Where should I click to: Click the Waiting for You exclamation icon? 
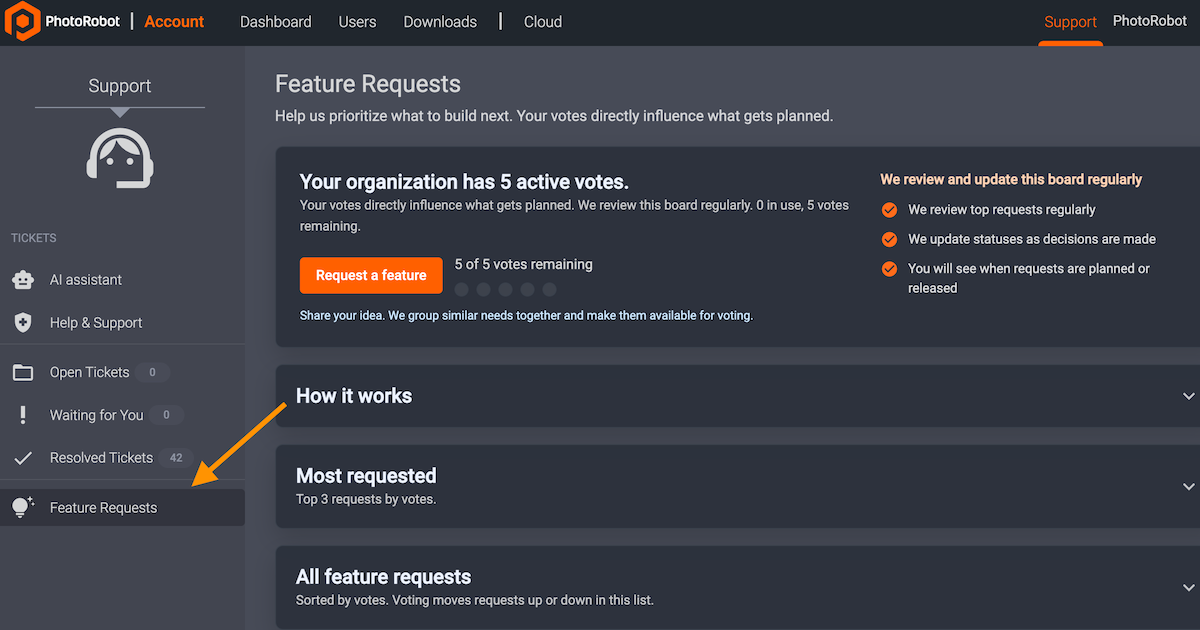pos(22,415)
